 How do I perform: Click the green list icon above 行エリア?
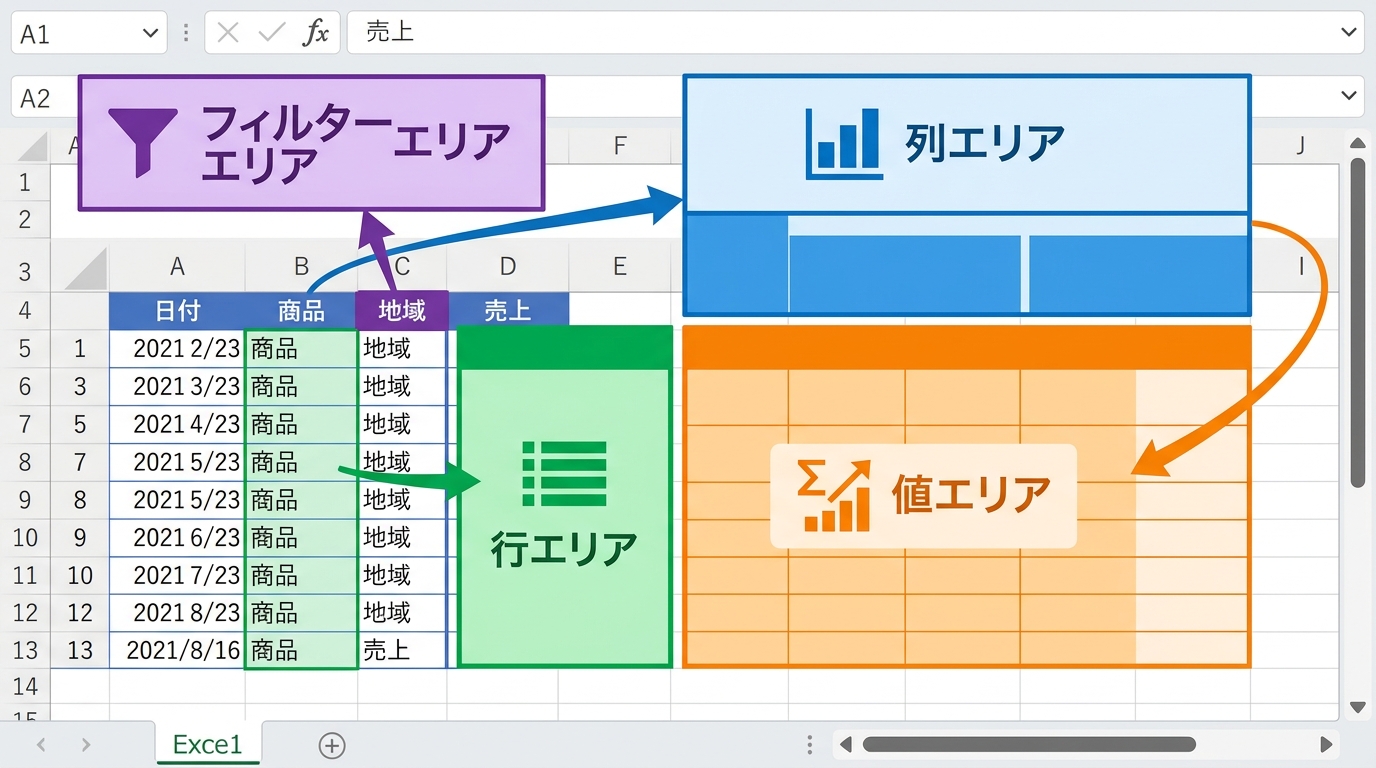564,473
